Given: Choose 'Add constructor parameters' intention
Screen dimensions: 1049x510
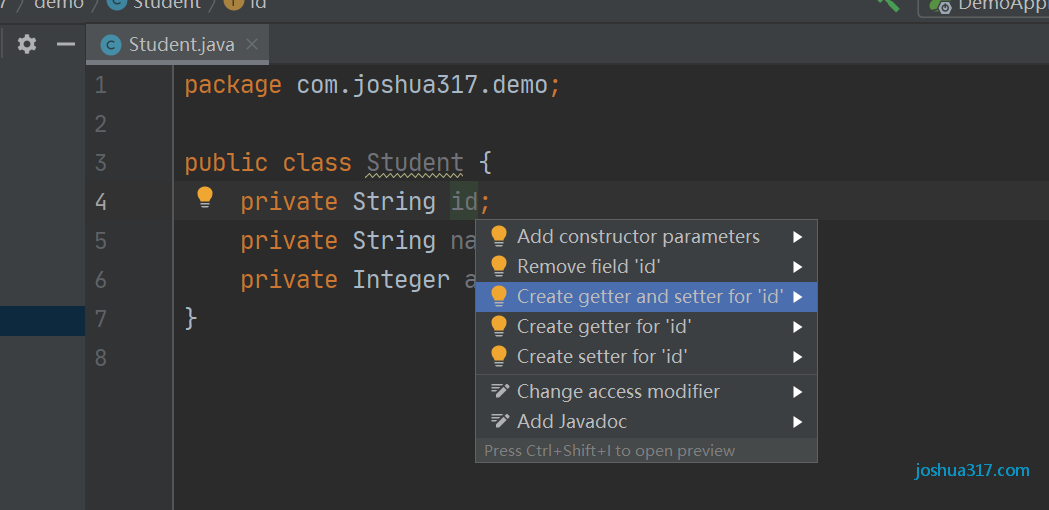Looking at the screenshot, I should [646, 237].
